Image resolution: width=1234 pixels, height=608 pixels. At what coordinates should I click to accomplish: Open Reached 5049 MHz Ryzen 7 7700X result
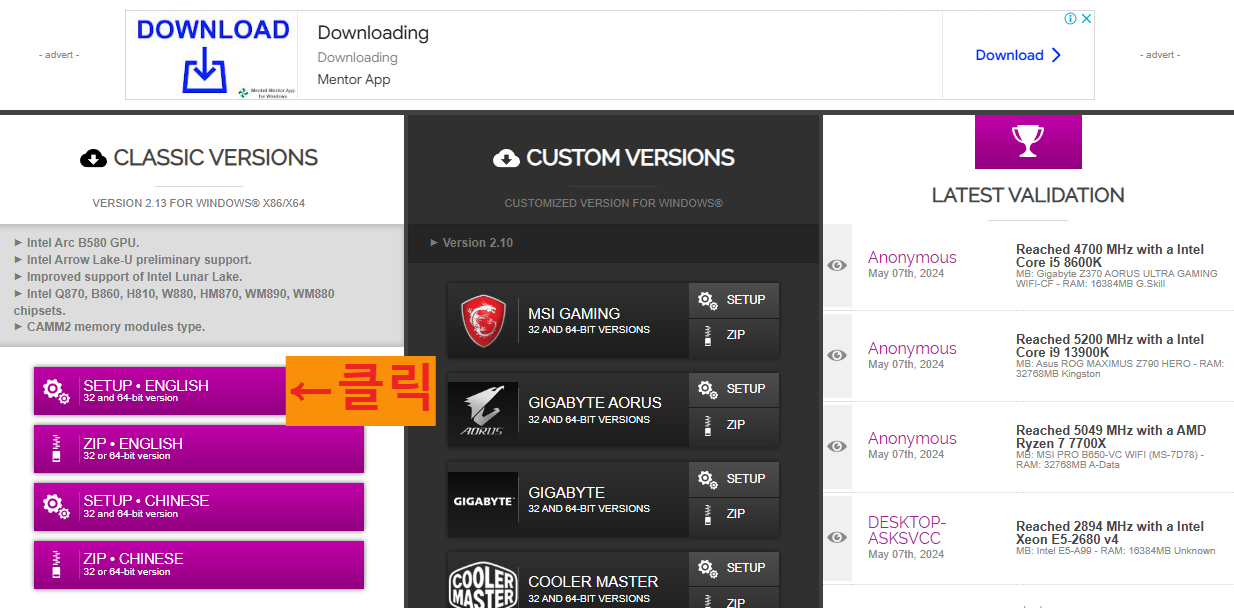[1111, 437]
